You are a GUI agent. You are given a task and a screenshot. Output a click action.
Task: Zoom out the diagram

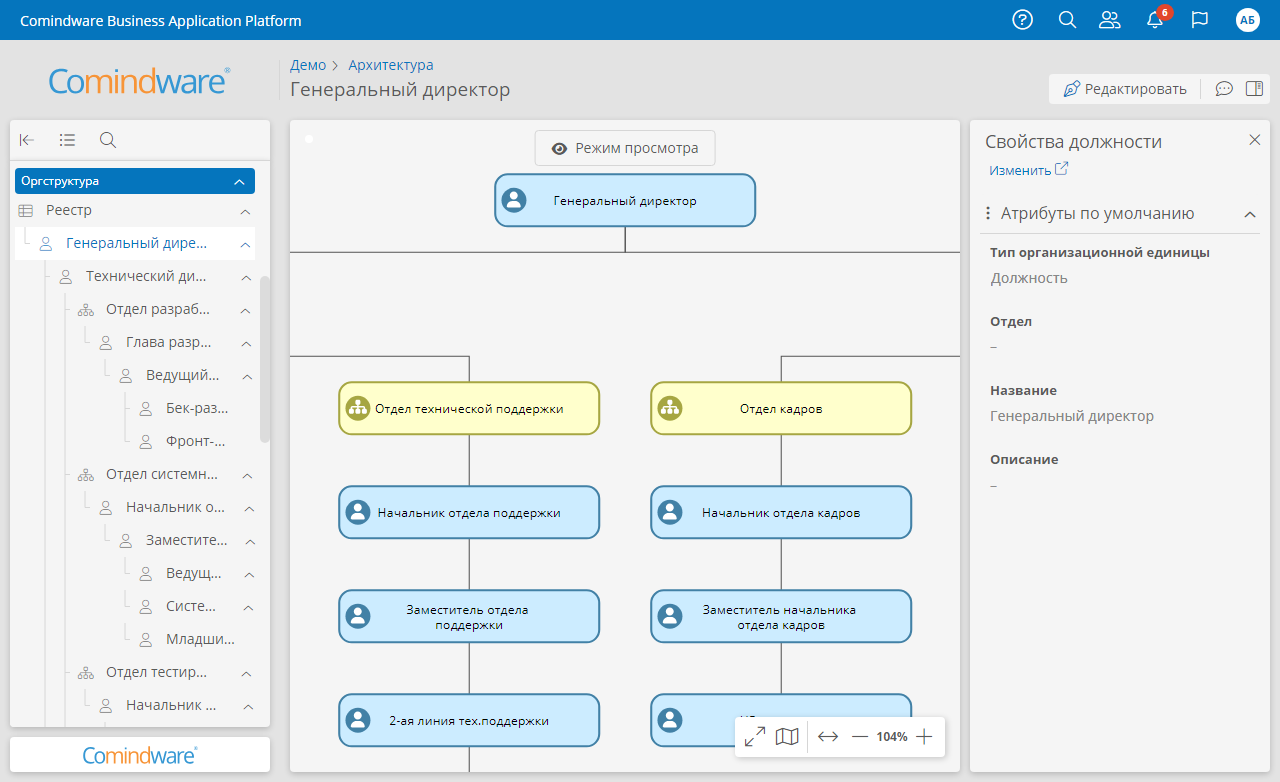click(x=860, y=737)
